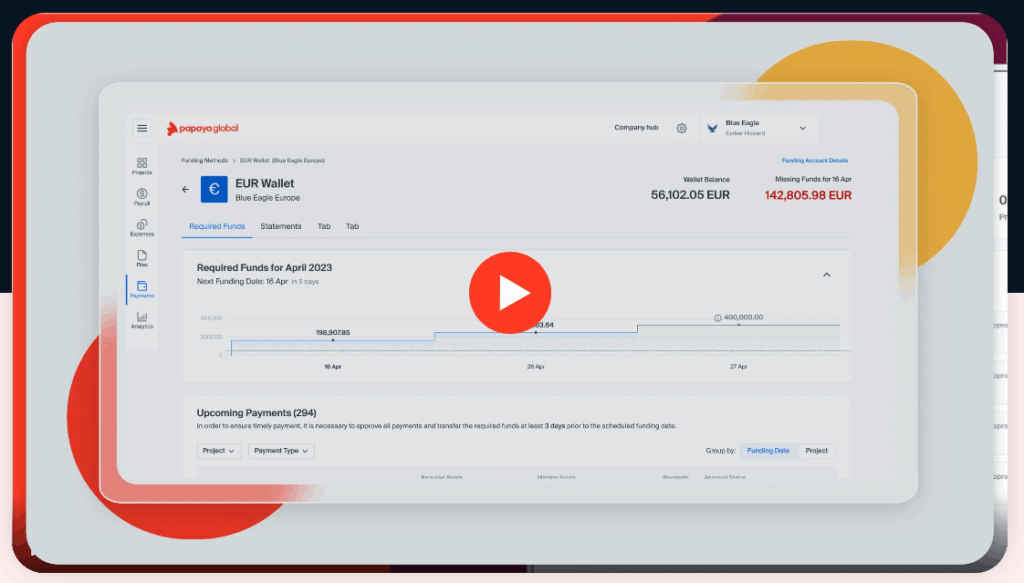
Task: Click the Papaya Global logo
Action: pyautogui.click(x=202, y=129)
